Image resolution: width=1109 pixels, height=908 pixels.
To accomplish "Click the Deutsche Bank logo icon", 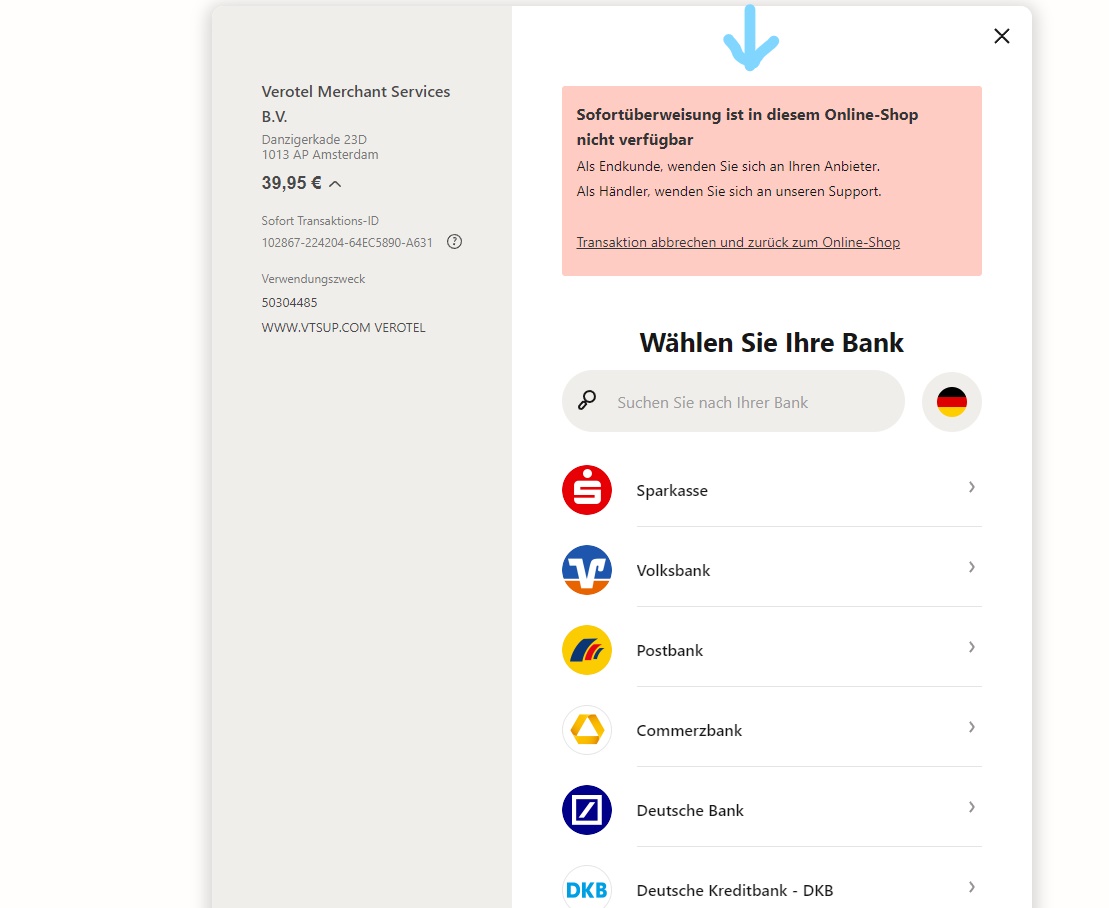I will [587, 810].
